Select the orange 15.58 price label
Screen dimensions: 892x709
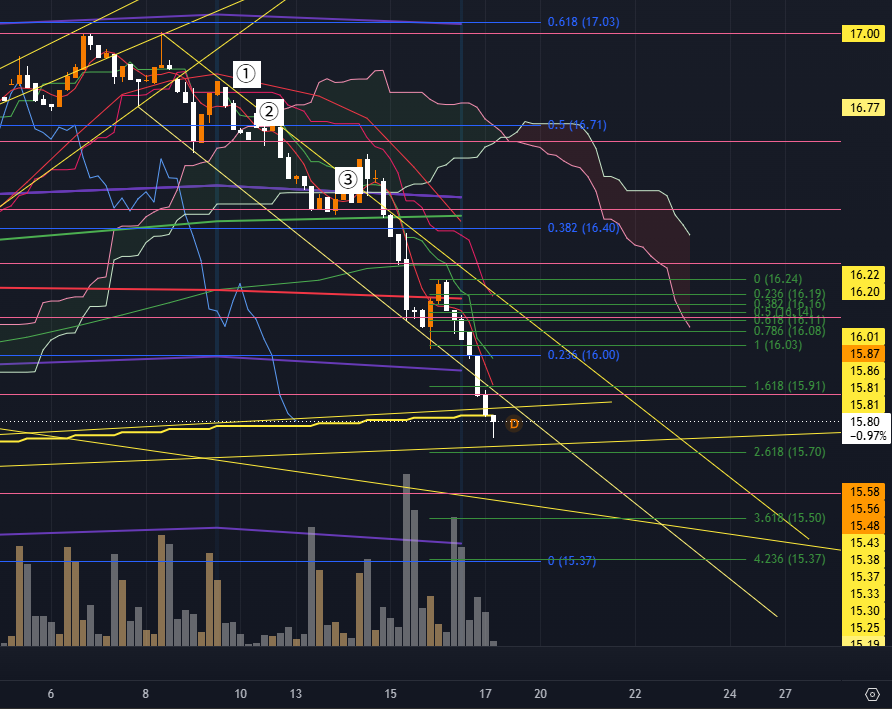point(864,492)
